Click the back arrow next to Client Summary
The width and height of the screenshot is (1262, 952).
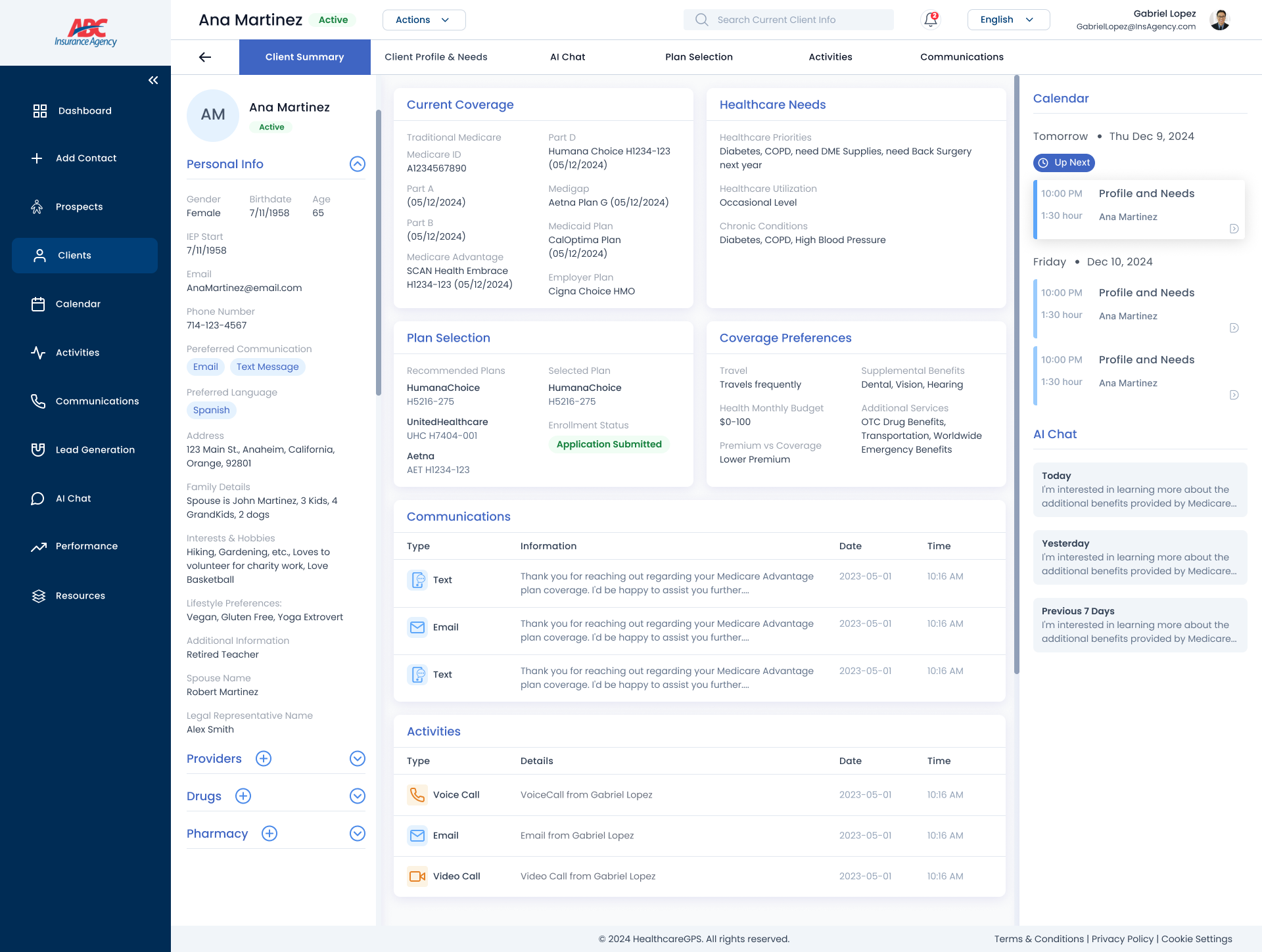click(204, 57)
